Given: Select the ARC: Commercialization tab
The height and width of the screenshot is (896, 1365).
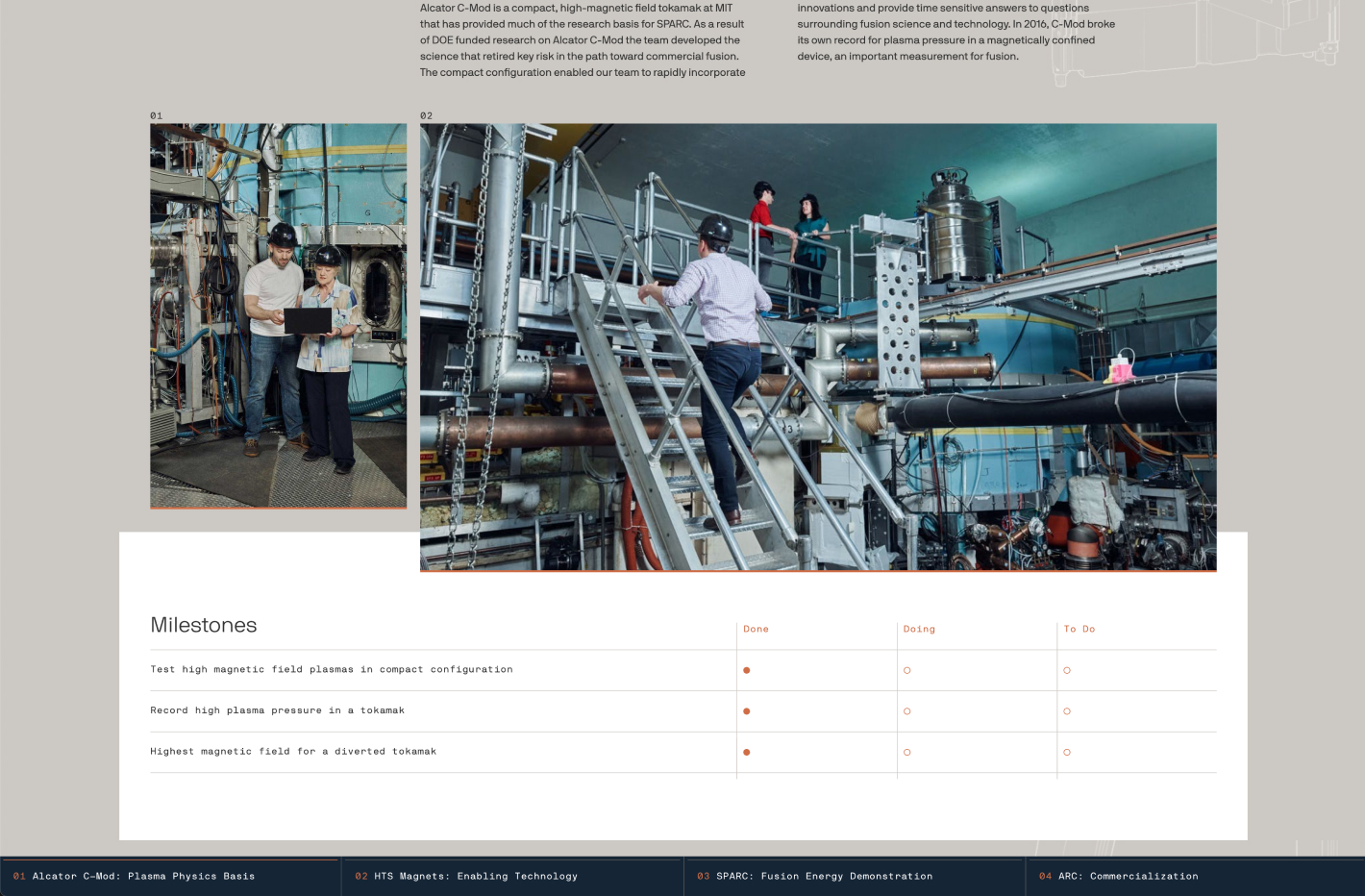Looking at the screenshot, I should point(1196,877).
